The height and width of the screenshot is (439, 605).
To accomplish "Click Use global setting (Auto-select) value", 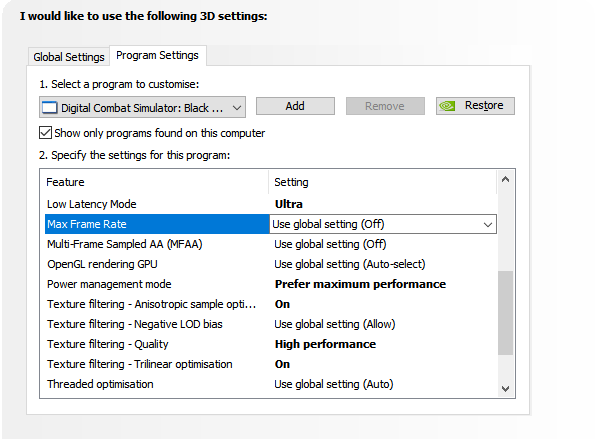I will point(350,264).
